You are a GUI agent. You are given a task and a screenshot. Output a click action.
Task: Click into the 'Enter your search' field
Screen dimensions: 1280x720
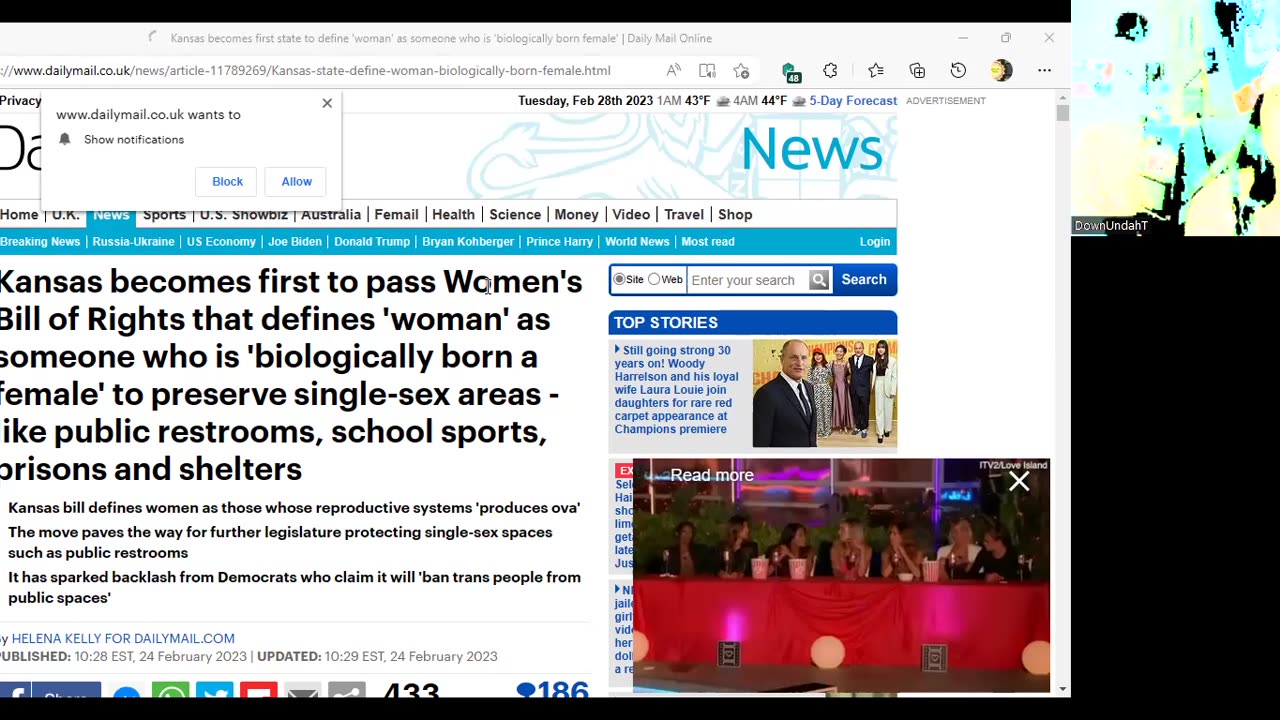(747, 280)
